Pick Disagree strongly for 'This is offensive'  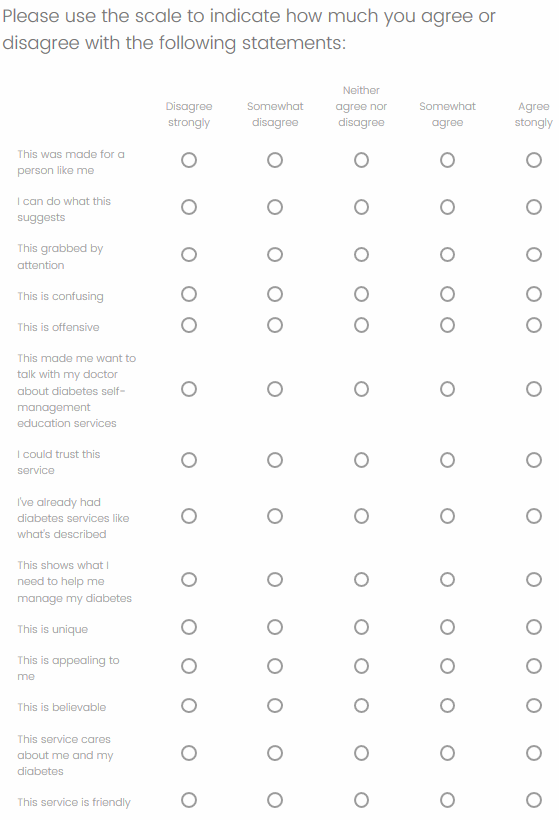pos(189,325)
